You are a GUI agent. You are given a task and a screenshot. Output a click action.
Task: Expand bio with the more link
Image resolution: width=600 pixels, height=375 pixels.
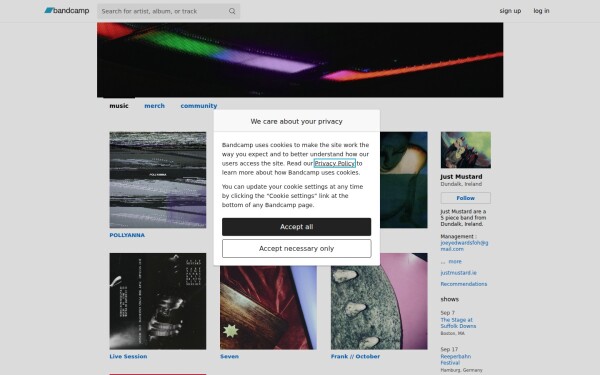455,261
